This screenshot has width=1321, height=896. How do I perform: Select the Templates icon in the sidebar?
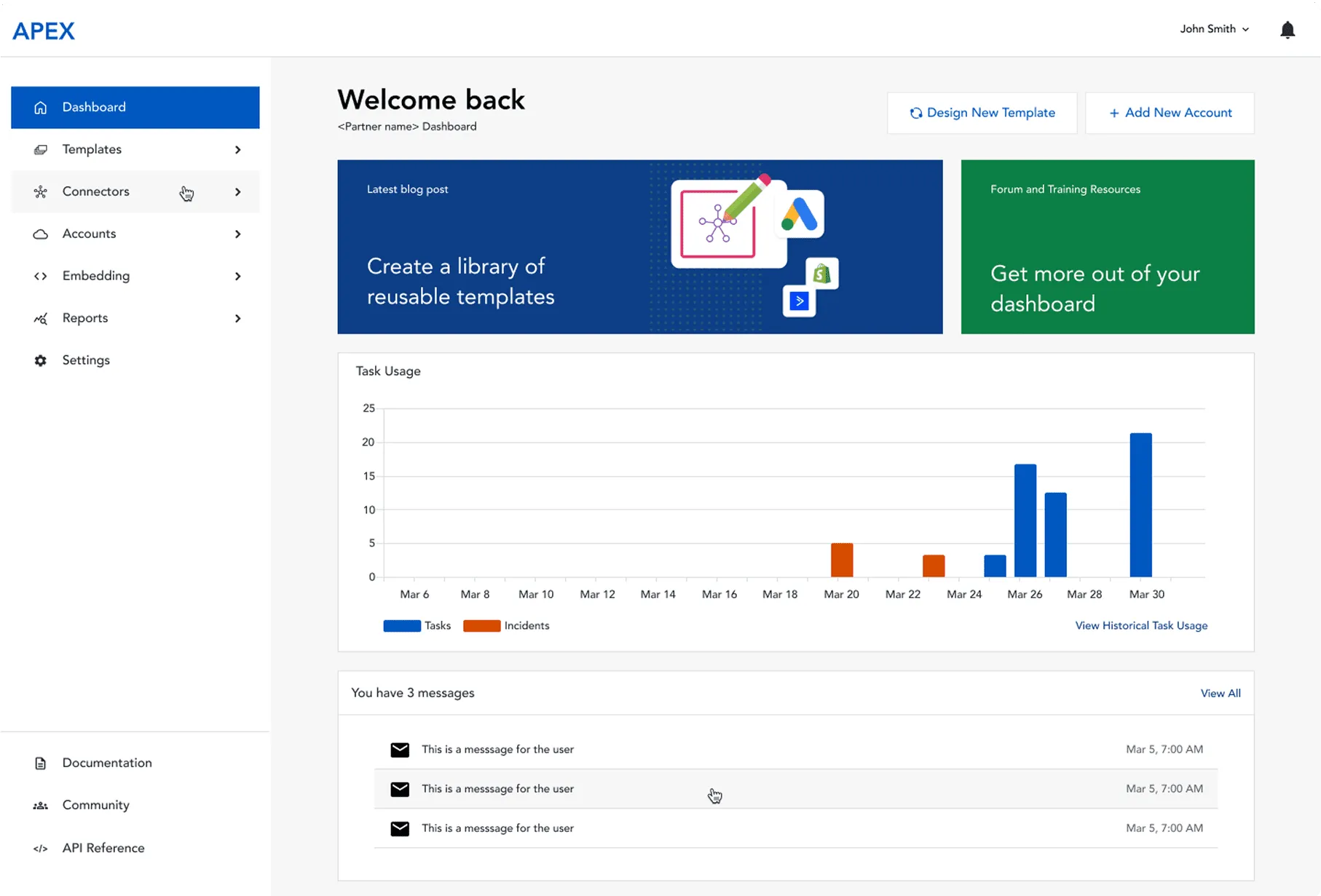pyautogui.click(x=41, y=149)
